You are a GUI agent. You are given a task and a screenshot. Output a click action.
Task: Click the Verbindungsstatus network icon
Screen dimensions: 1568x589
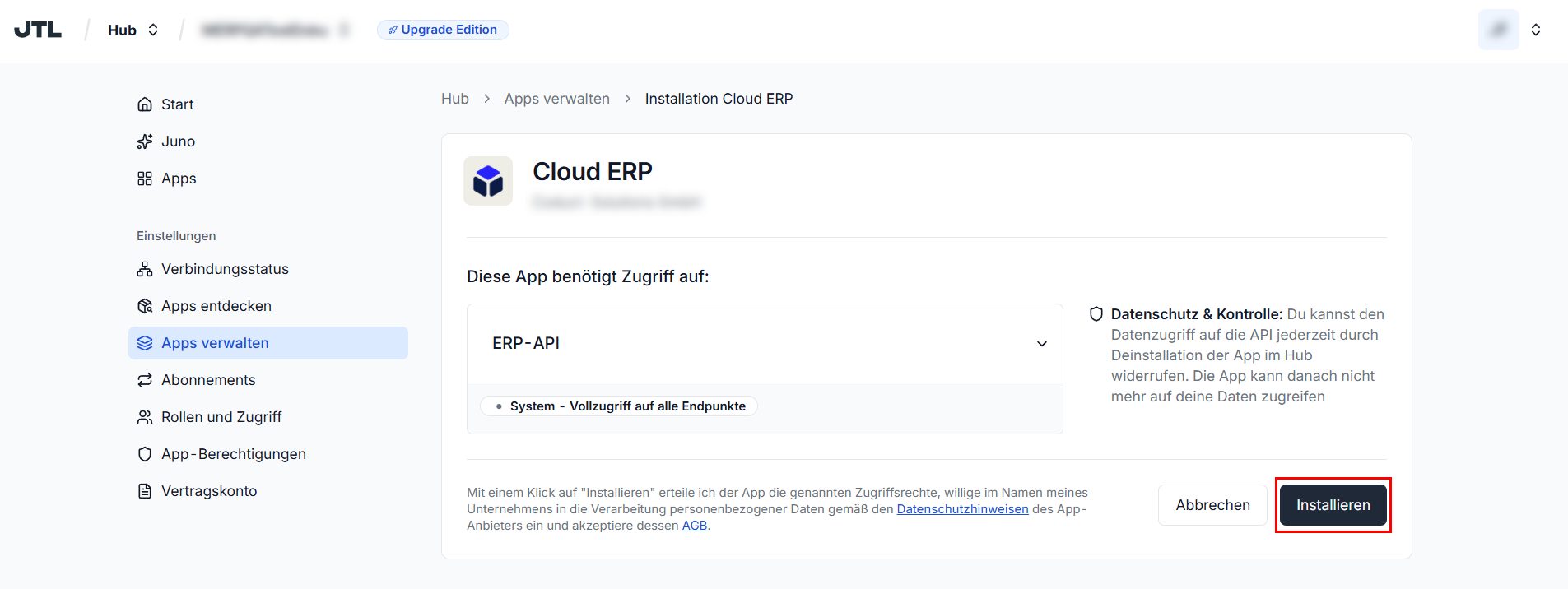point(145,269)
